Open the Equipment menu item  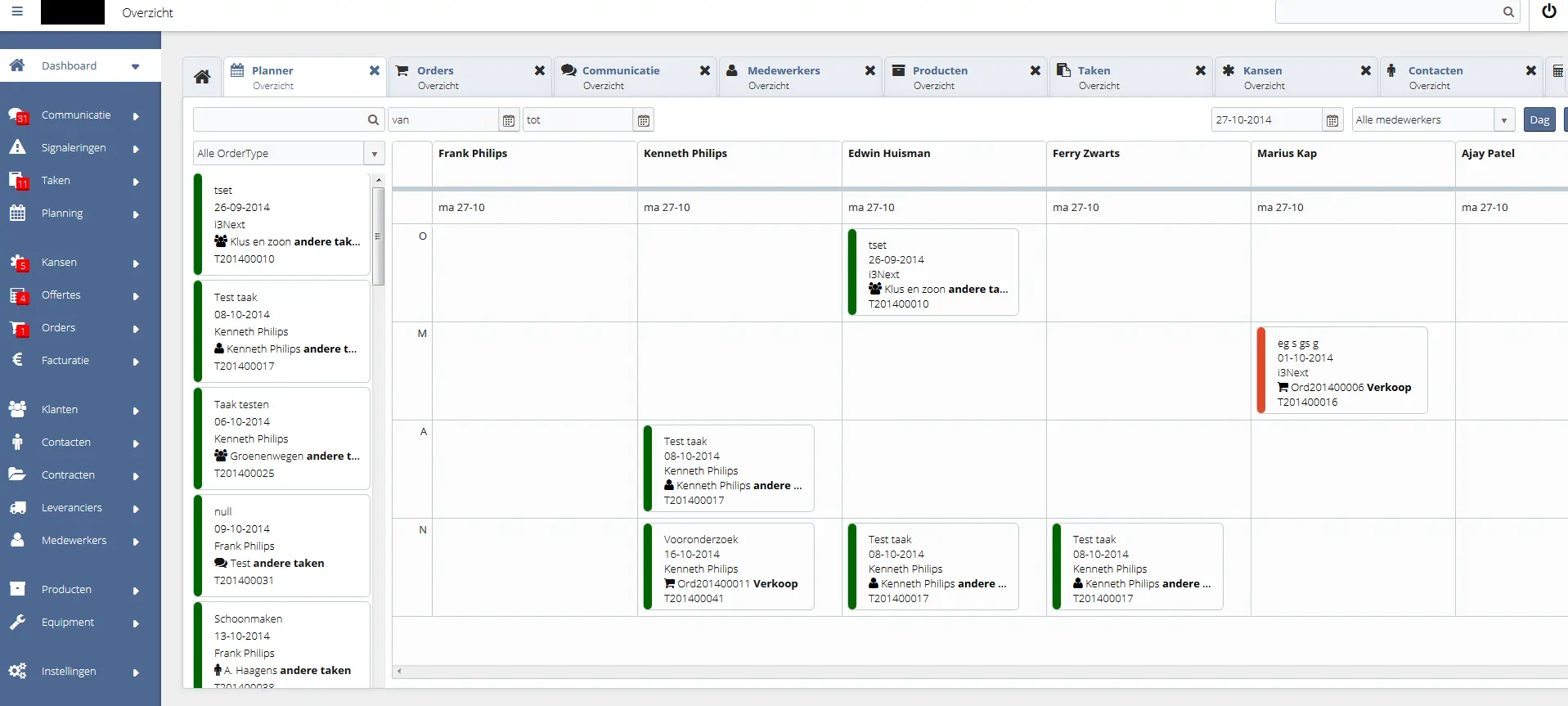tap(68, 623)
